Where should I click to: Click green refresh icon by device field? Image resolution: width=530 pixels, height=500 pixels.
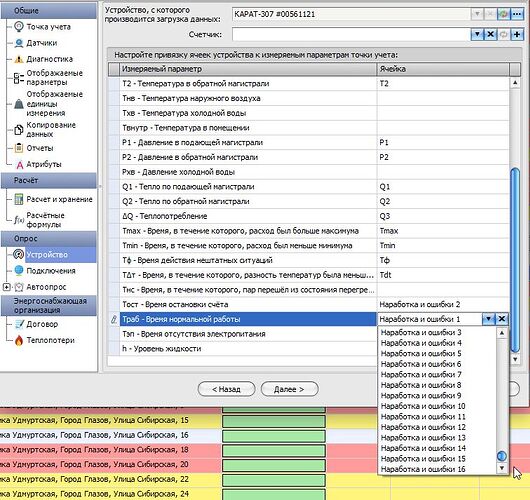[x=504, y=14]
